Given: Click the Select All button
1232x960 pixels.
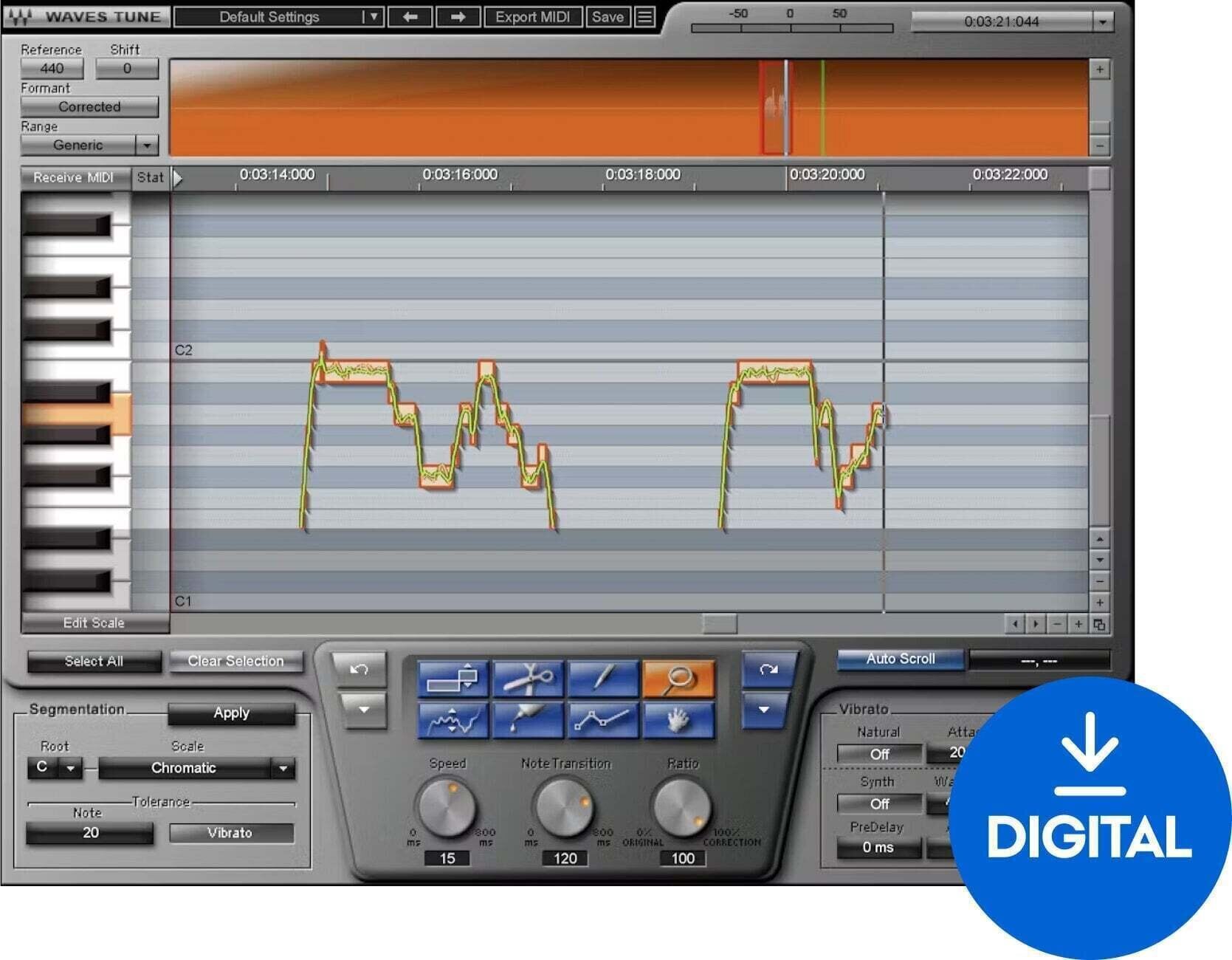Looking at the screenshot, I should pyautogui.click(x=94, y=662).
